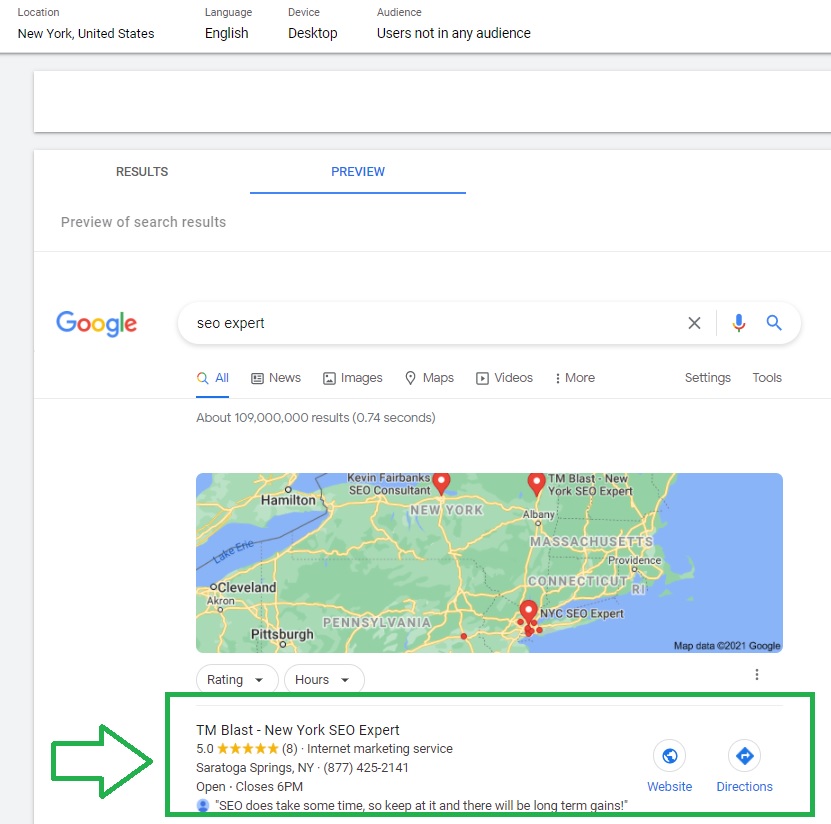Image resolution: width=831 pixels, height=824 pixels.
Task: Click the local results map
Action: tap(489, 563)
